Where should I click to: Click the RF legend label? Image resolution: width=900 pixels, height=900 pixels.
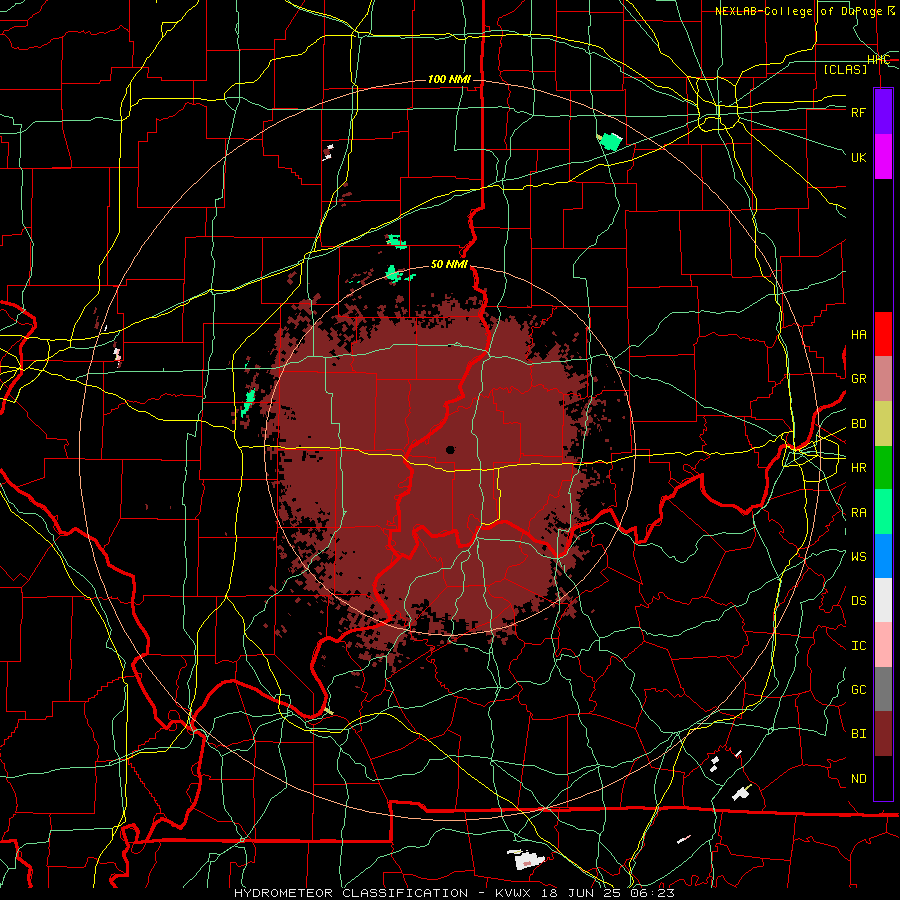(x=858, y=112)
